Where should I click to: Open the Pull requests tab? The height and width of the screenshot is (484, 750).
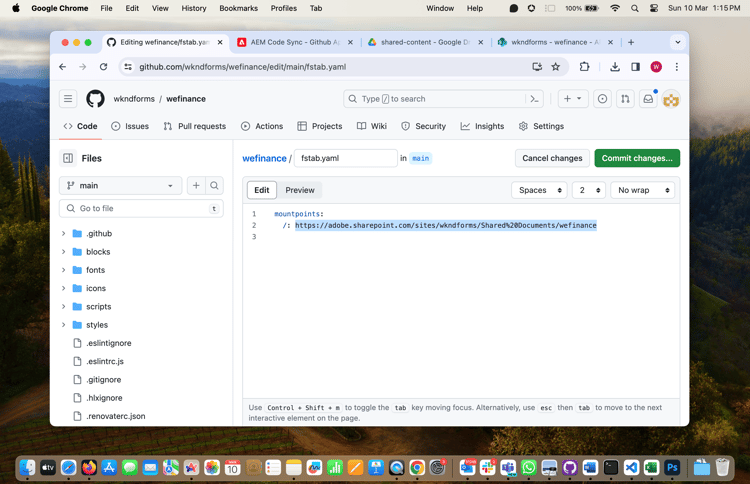click(195, 126)
